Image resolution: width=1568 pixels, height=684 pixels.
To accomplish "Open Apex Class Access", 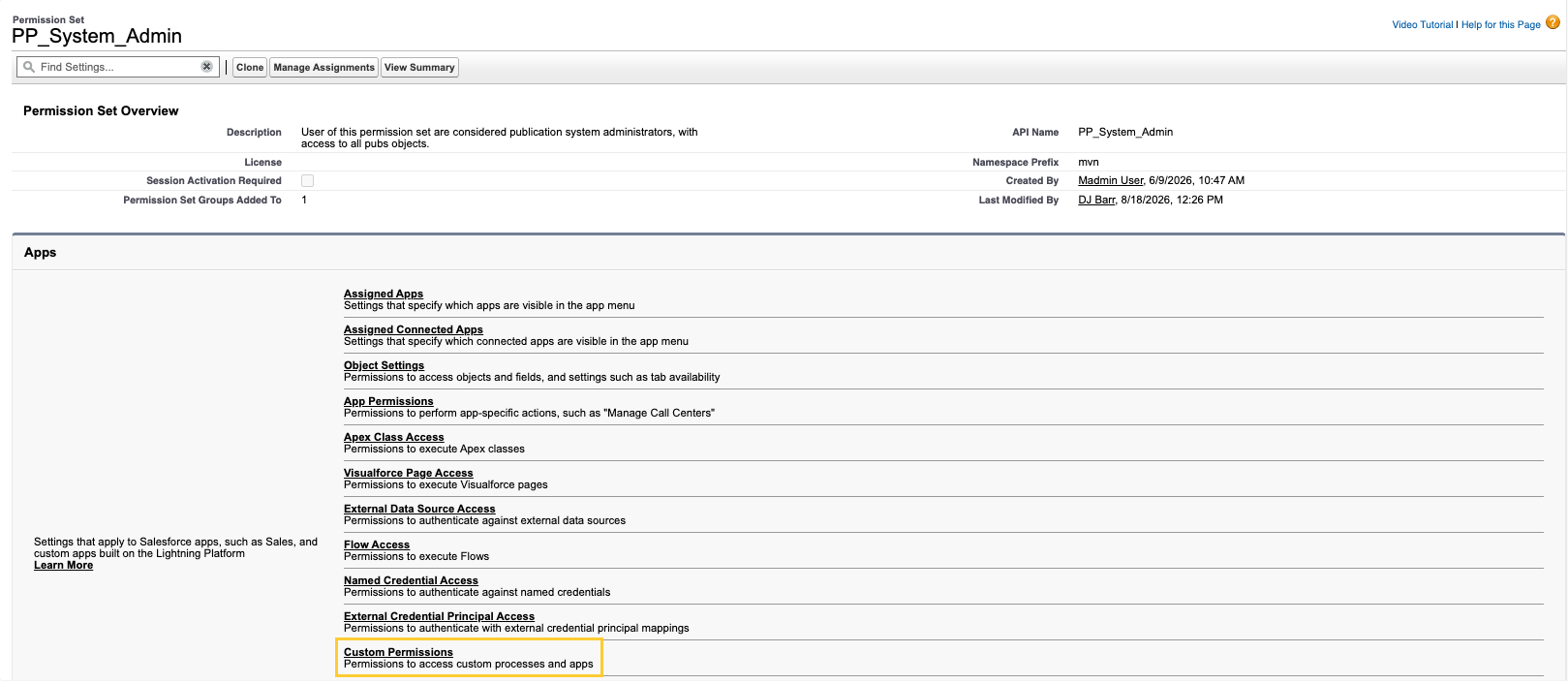I will tap(394, 437).
